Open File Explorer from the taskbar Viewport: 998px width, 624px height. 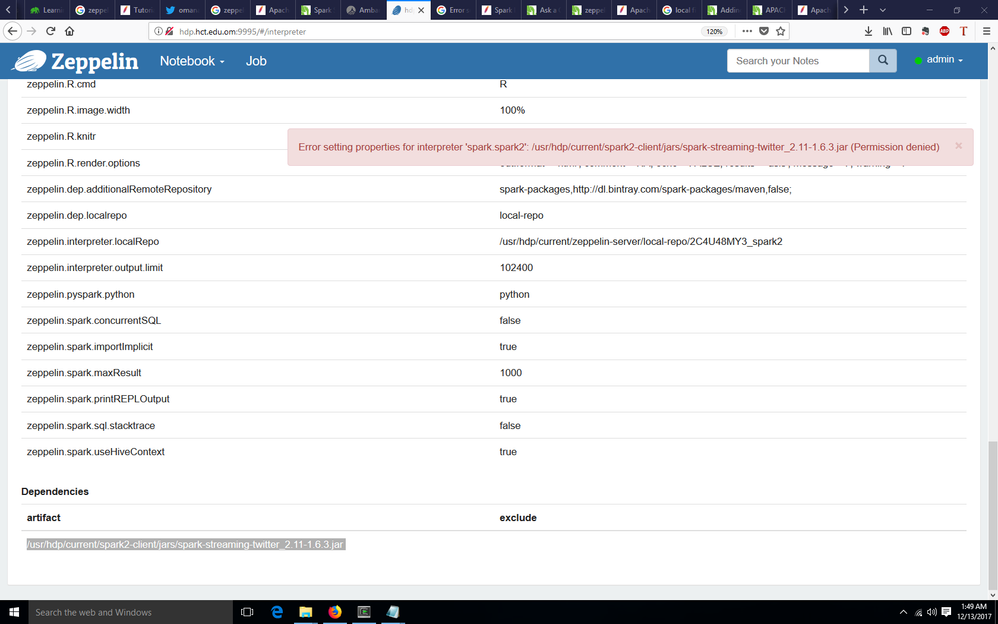306,612
